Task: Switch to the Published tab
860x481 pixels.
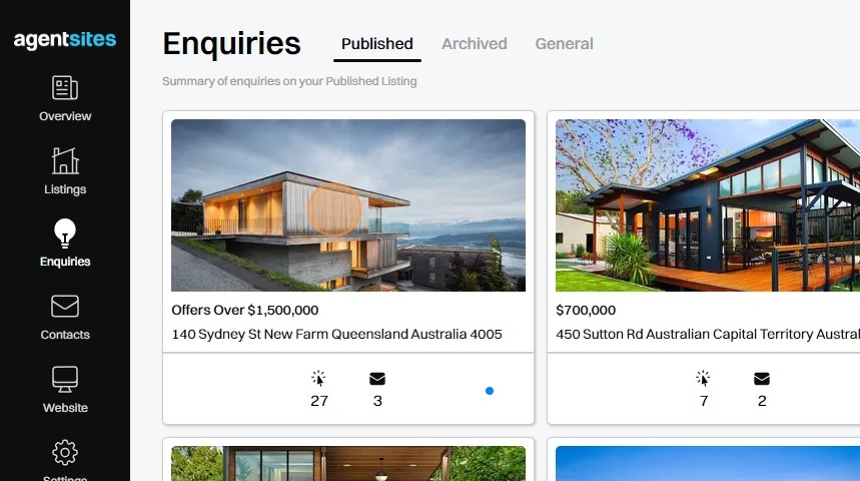Action: [377, 44]
